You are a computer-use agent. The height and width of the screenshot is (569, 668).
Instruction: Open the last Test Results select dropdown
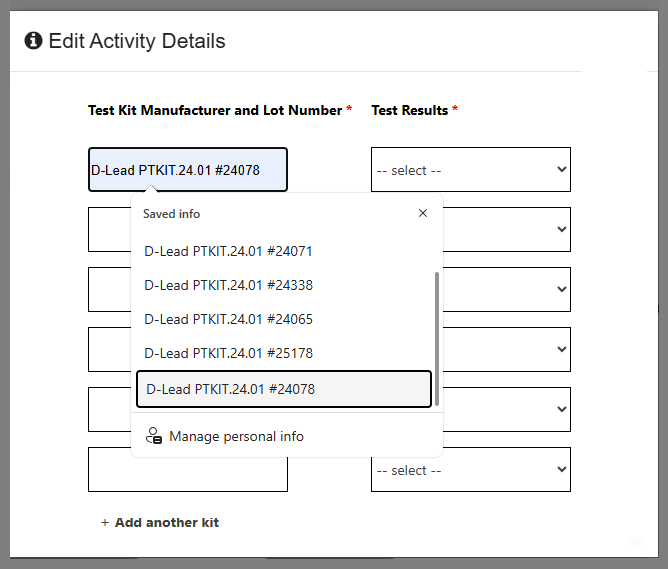[471, 469]
